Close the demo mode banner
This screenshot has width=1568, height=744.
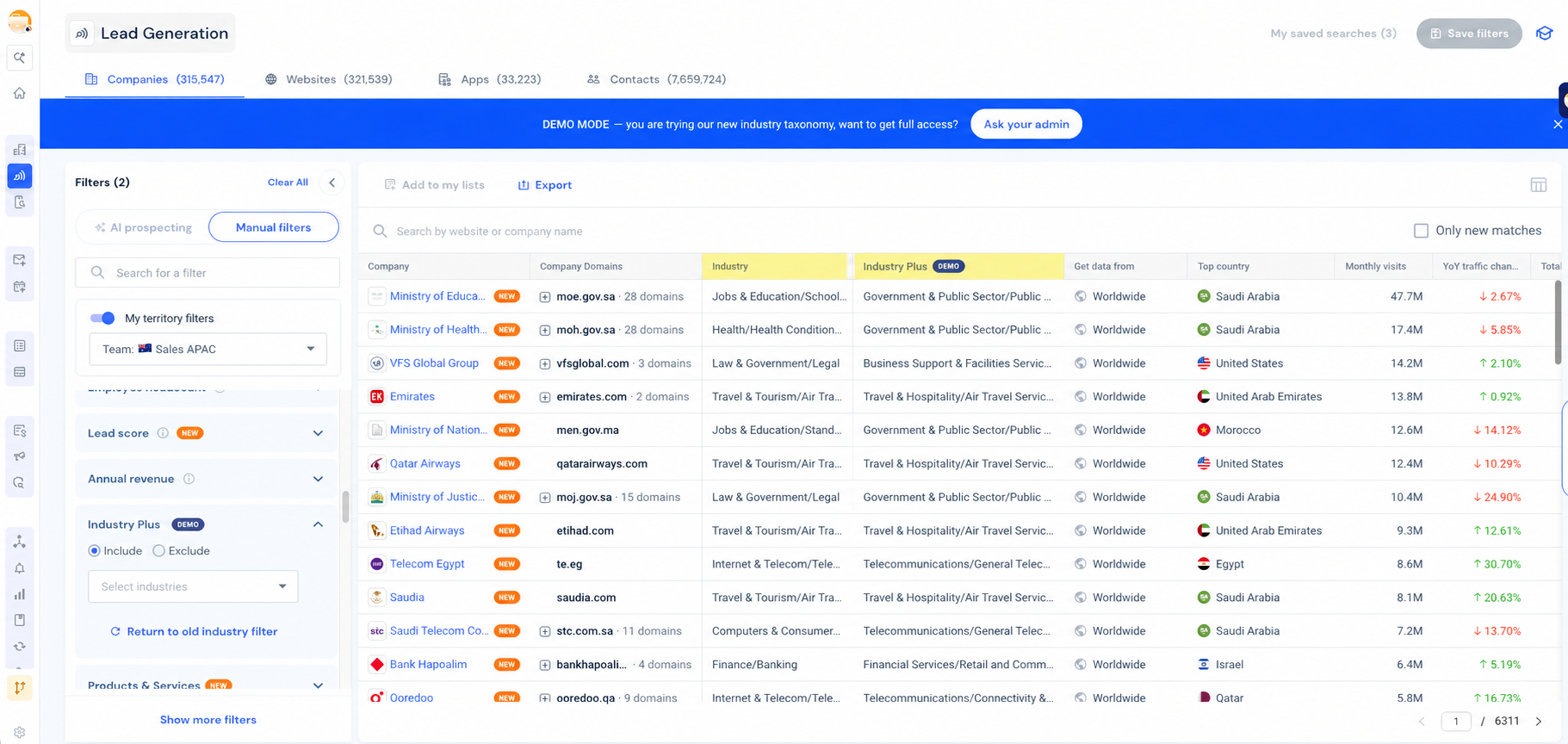coord(1558,124)
